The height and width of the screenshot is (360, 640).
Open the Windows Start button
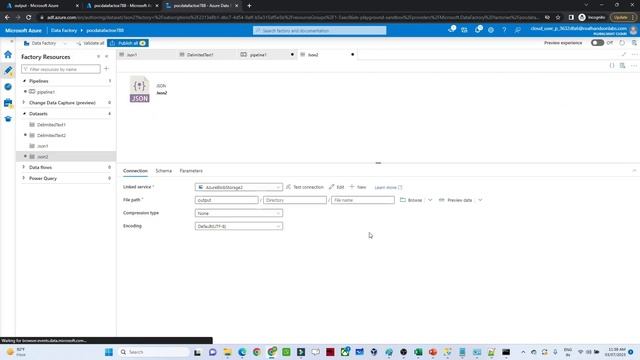pyautogui.click(x=109, y=352)
